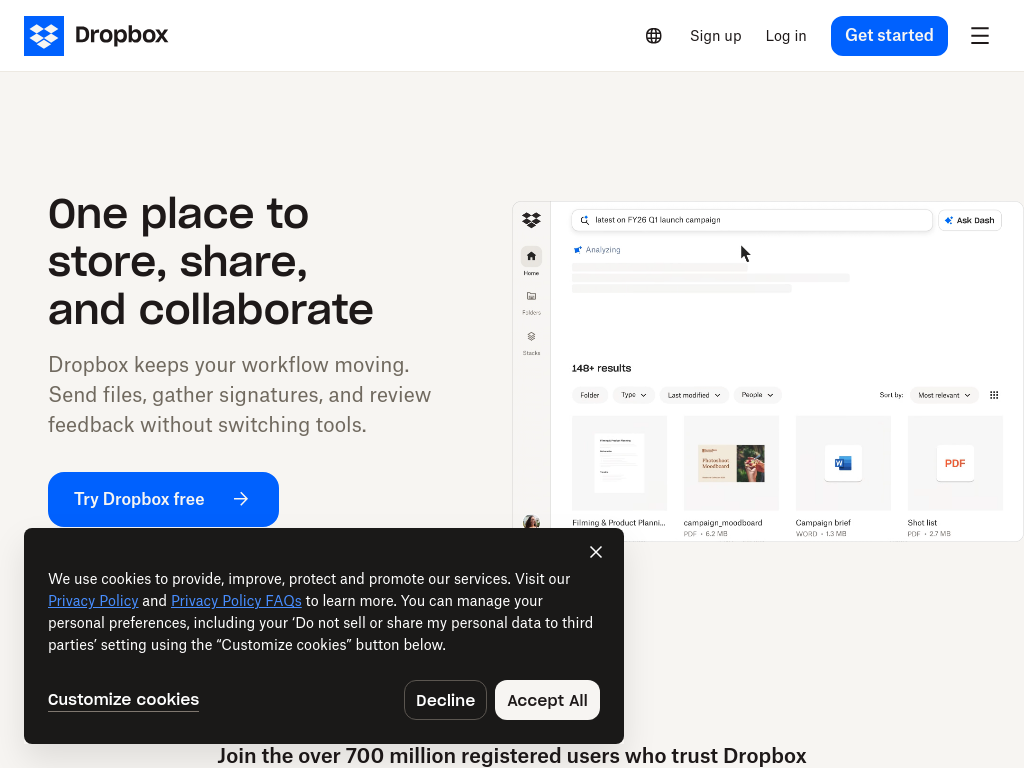The height and width of the screenshot is (768, 1024).
Task: Open the Privacy Policy FAQs link
Action: [x=236, y=601]
